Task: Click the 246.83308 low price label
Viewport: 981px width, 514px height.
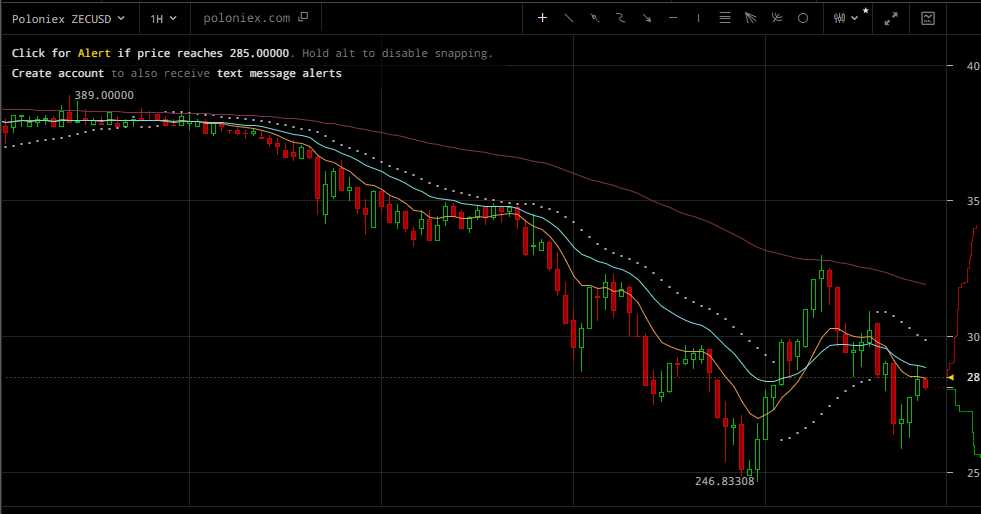Action: tap(724, 481)
